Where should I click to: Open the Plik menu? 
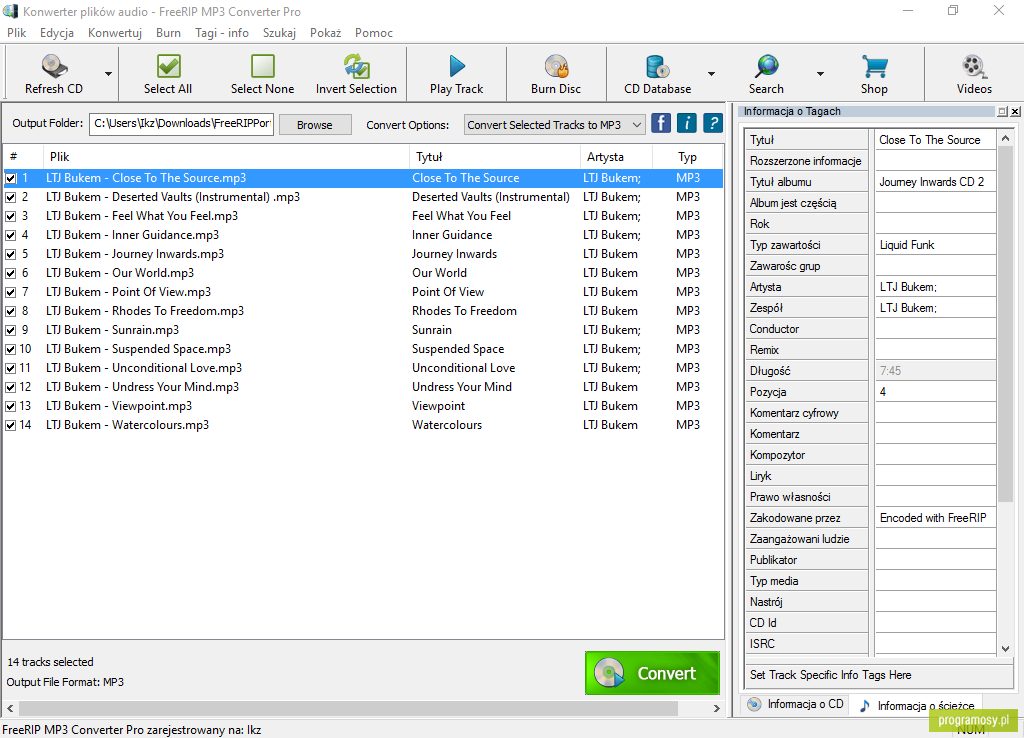point(16,33)
